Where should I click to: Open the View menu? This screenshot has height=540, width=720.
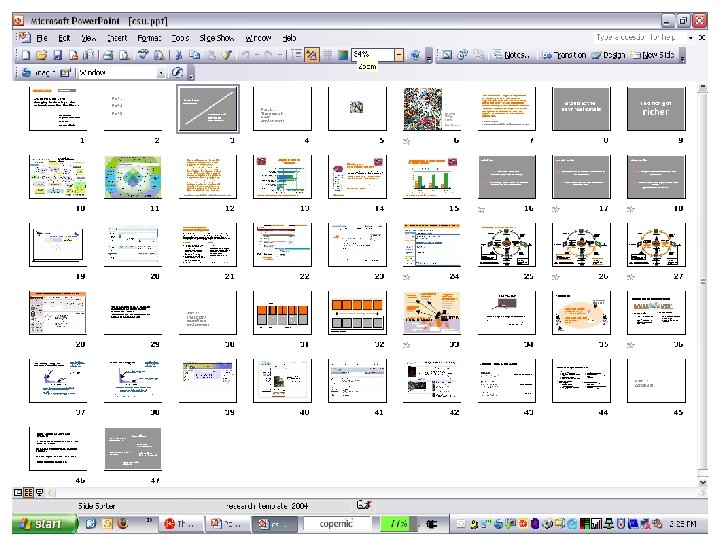(x=89, y=38)
